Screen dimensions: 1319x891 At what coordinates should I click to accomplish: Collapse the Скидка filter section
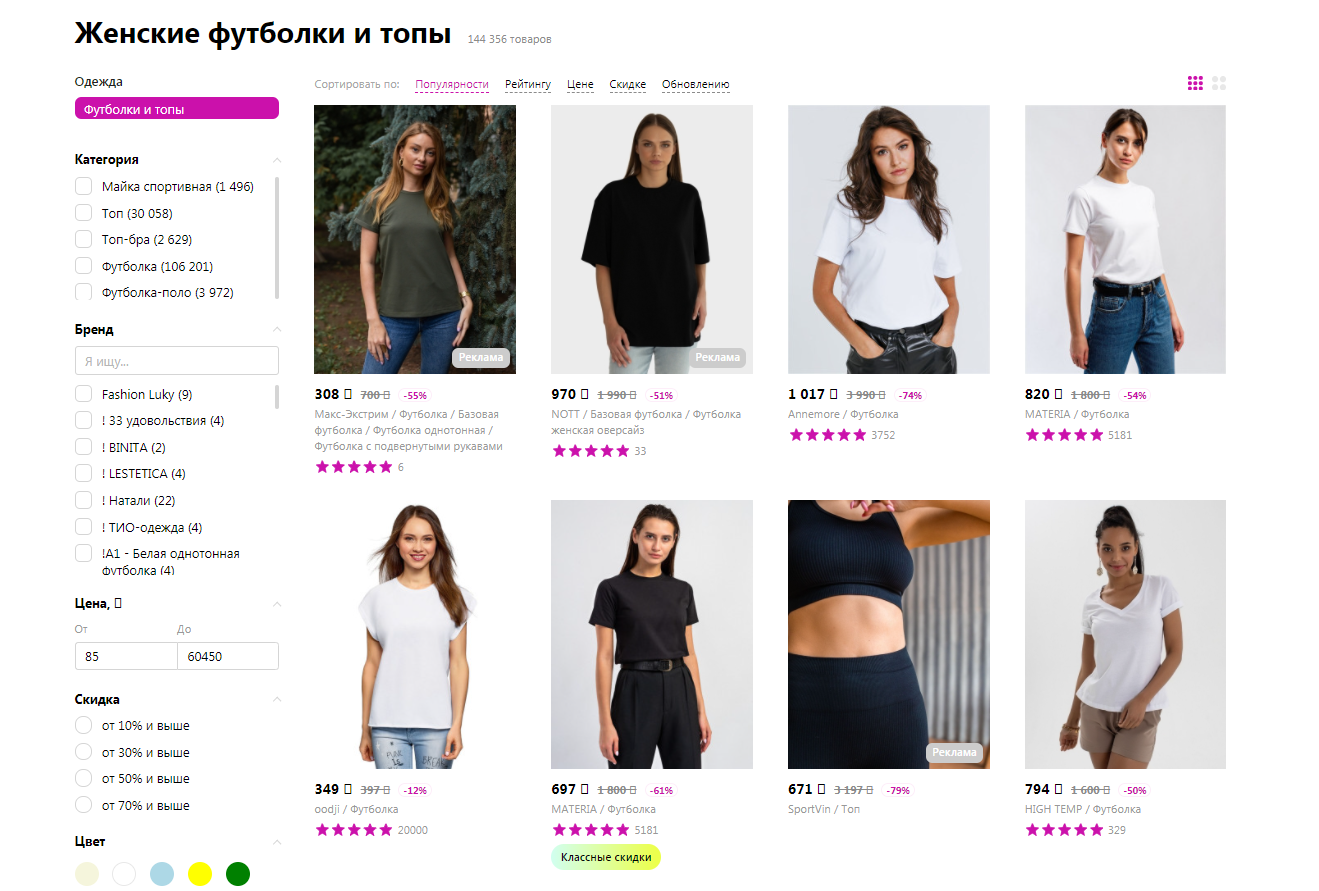click(x=277, y=700)
